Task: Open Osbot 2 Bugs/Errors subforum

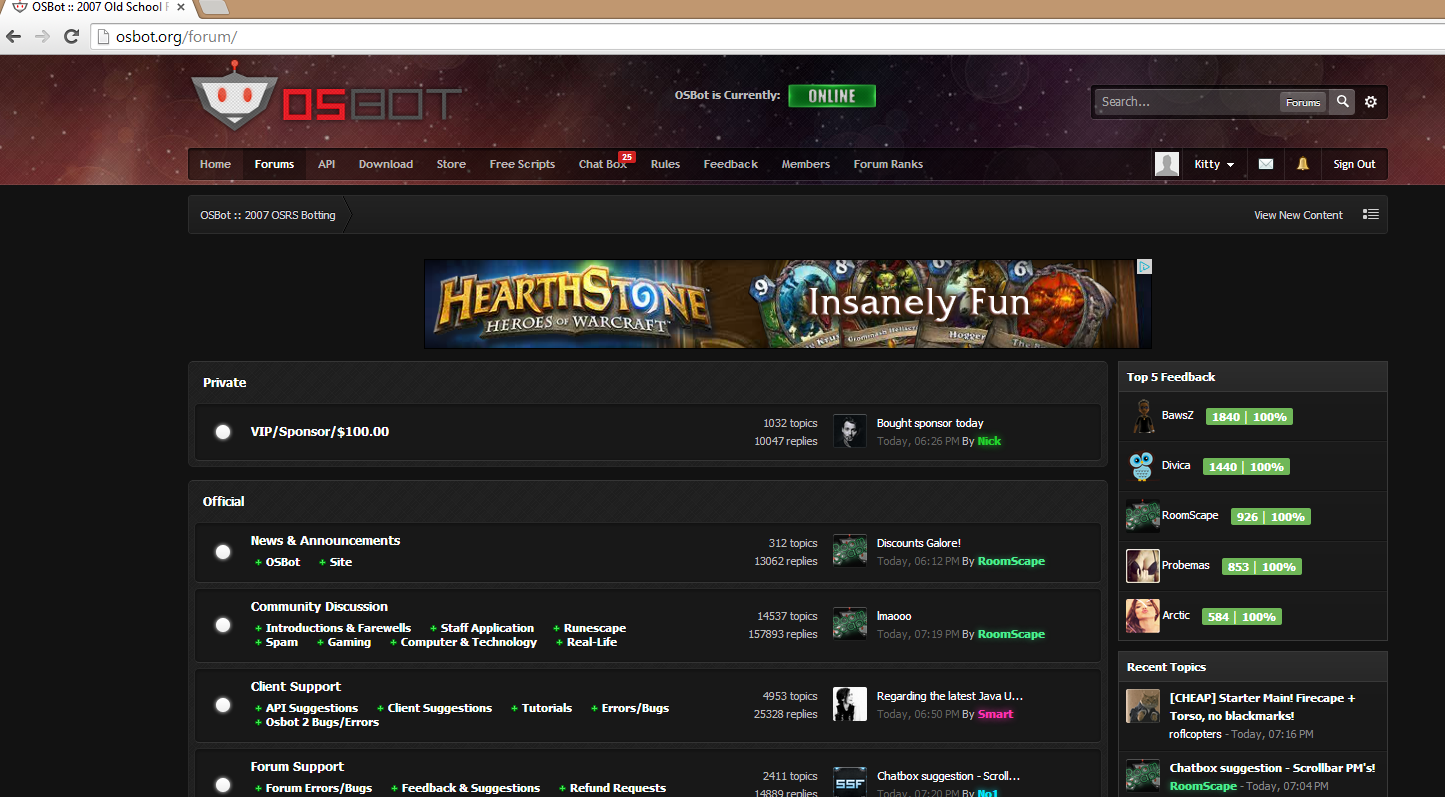Action: pyautogui.click(x=322, y=722)
